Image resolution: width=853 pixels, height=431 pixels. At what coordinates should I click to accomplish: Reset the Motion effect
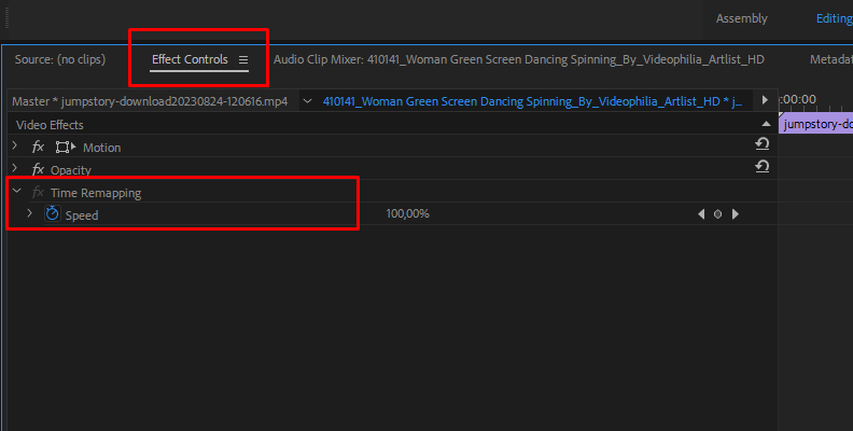point(762,144)
